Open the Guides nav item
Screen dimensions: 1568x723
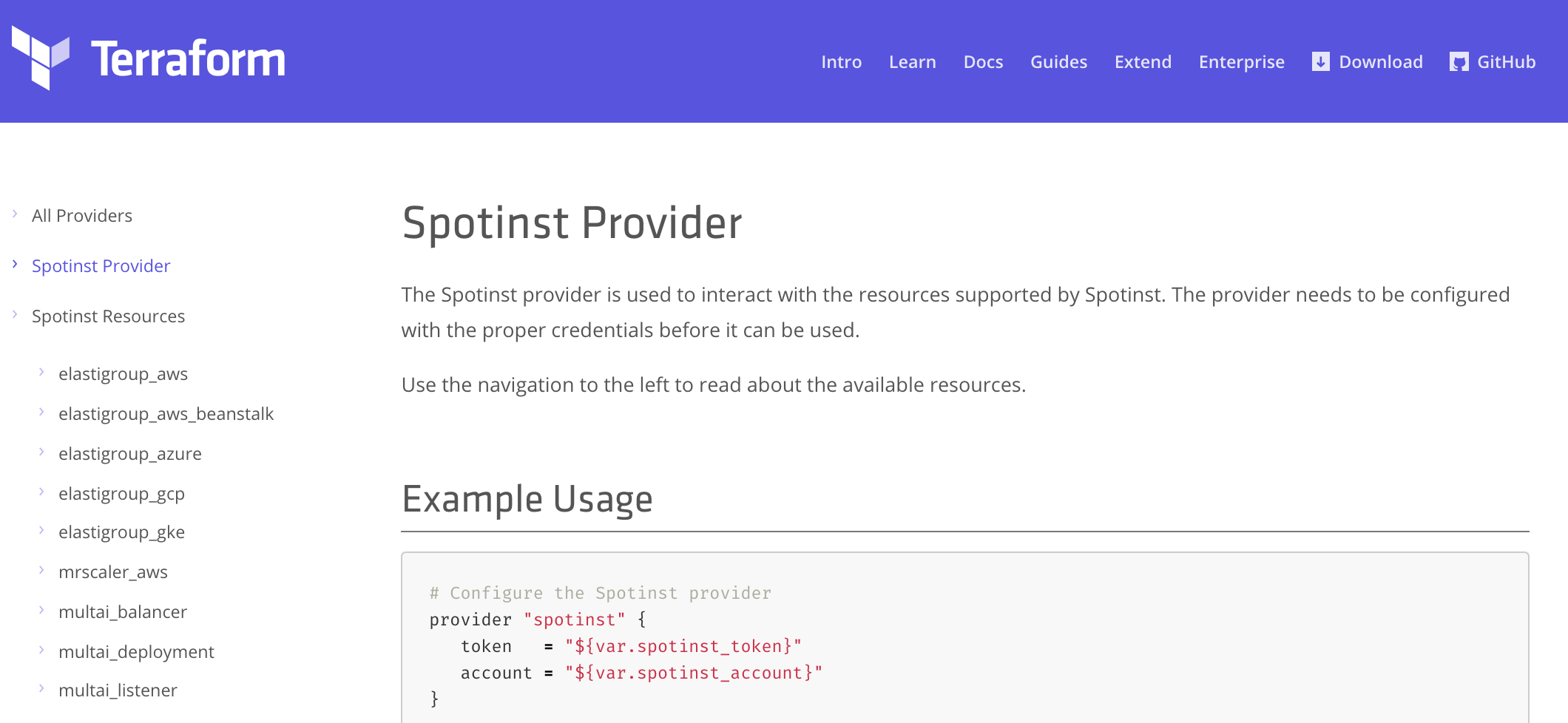[1058, 62]
